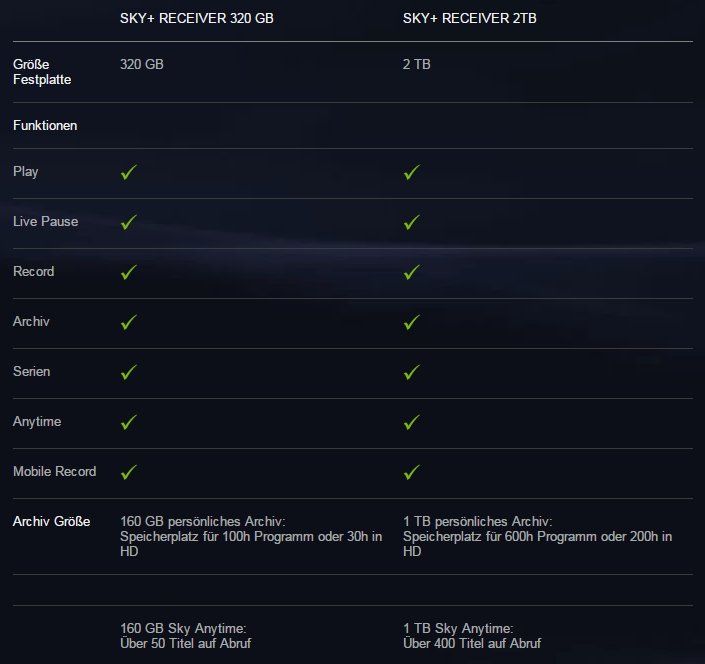705x664 pixels.
Task: Select the SKY+ RECEIVER 2TB column header
Action: [x=469, y=18]
